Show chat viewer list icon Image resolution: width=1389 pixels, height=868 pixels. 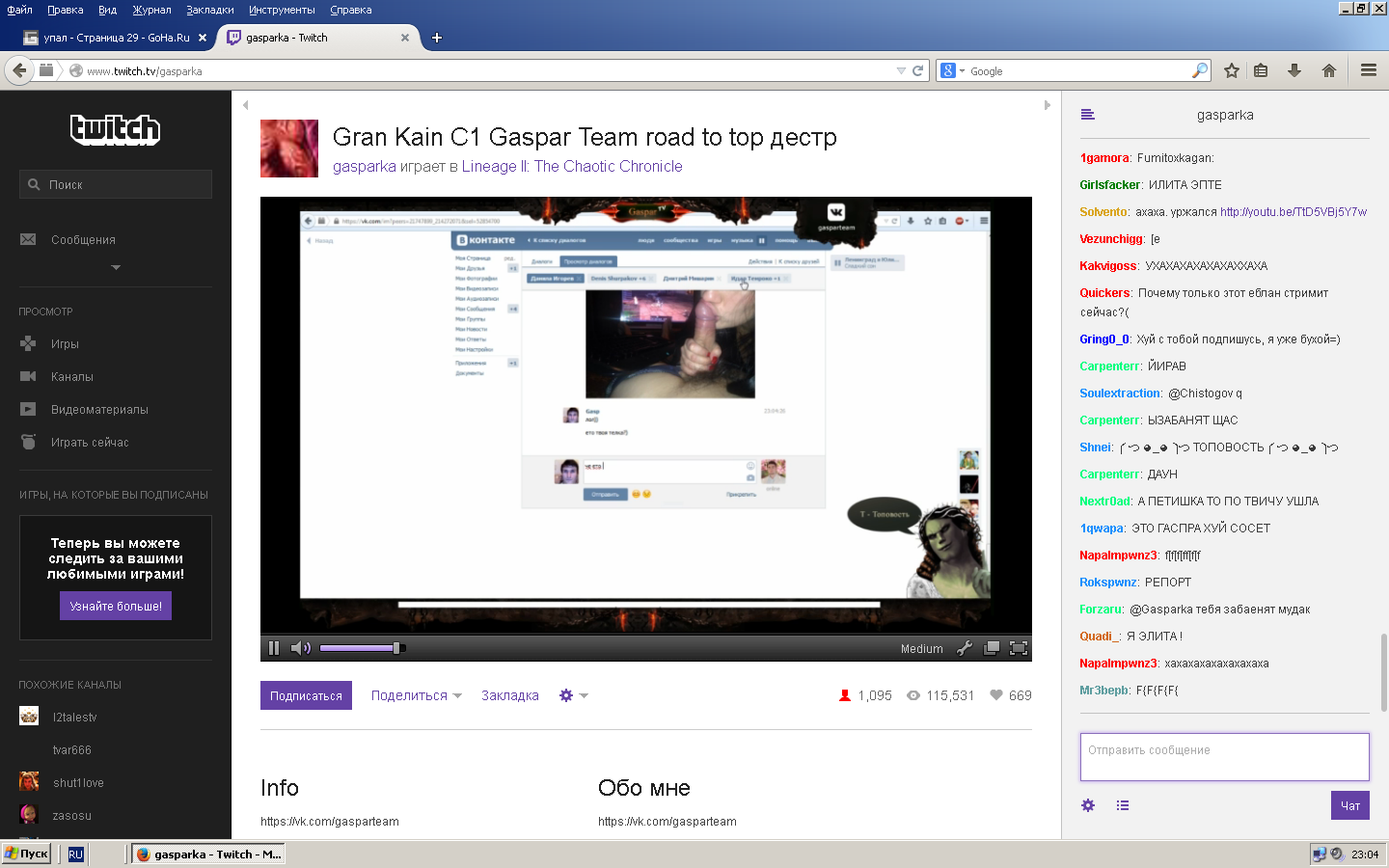click(x=1123, y=805)
